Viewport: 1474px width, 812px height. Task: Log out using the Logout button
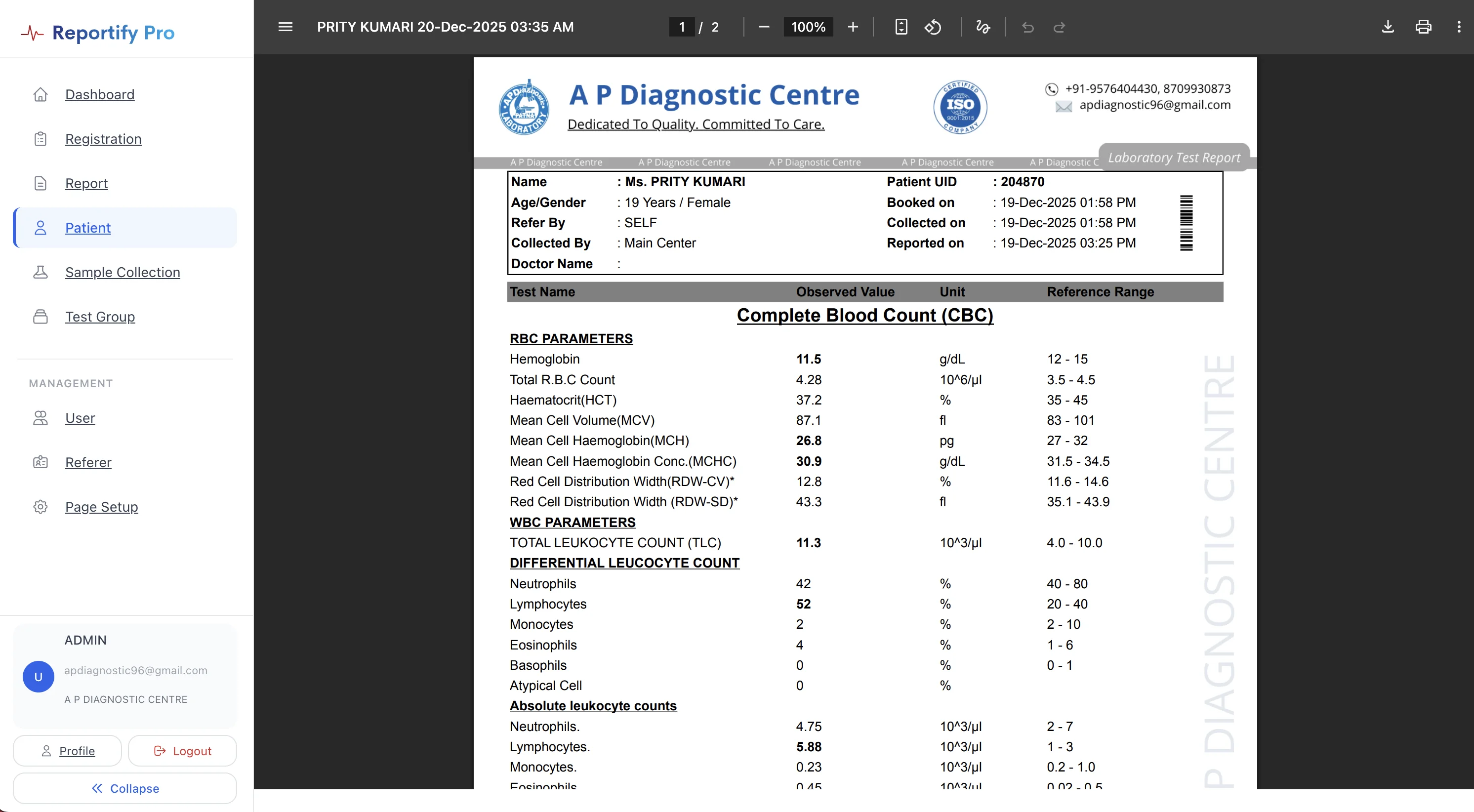pyautogui.click(x=183, y=751)
